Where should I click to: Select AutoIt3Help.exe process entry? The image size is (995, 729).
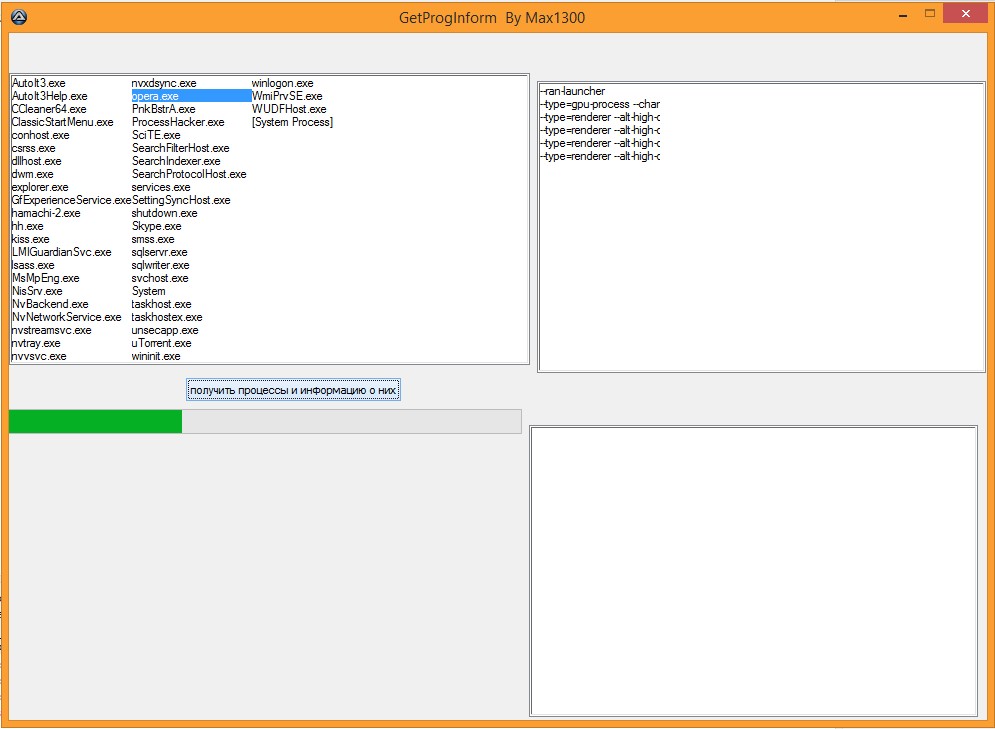coord(50,96)
